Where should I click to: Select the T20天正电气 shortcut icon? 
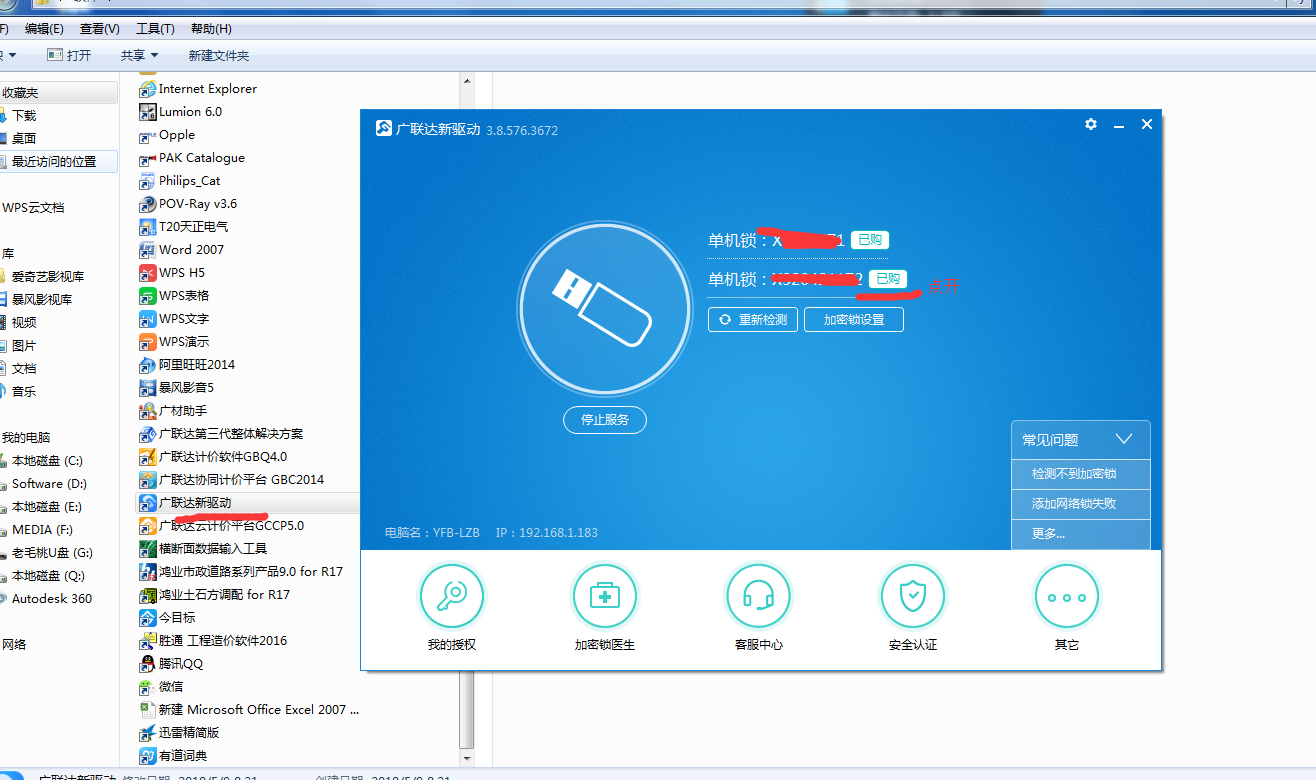pyautogui.click(x=148, y=227)
